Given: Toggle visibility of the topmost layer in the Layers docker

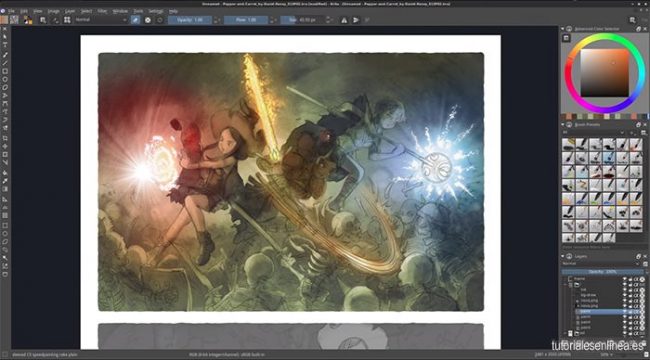Looking at the screenshot, I should coord(625,279).
